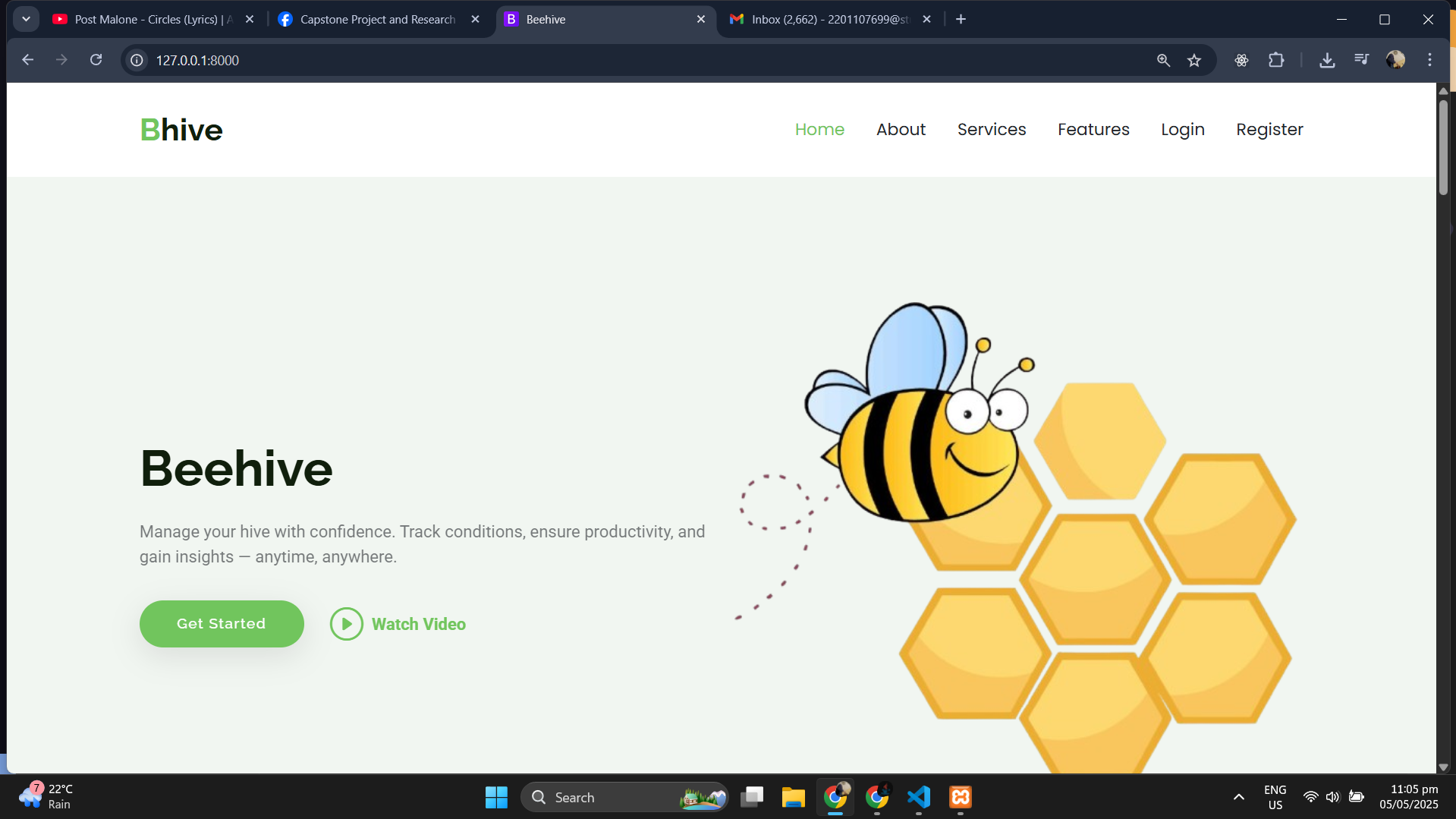
Task: Open the volume control in system tray
Action: 1333,797
